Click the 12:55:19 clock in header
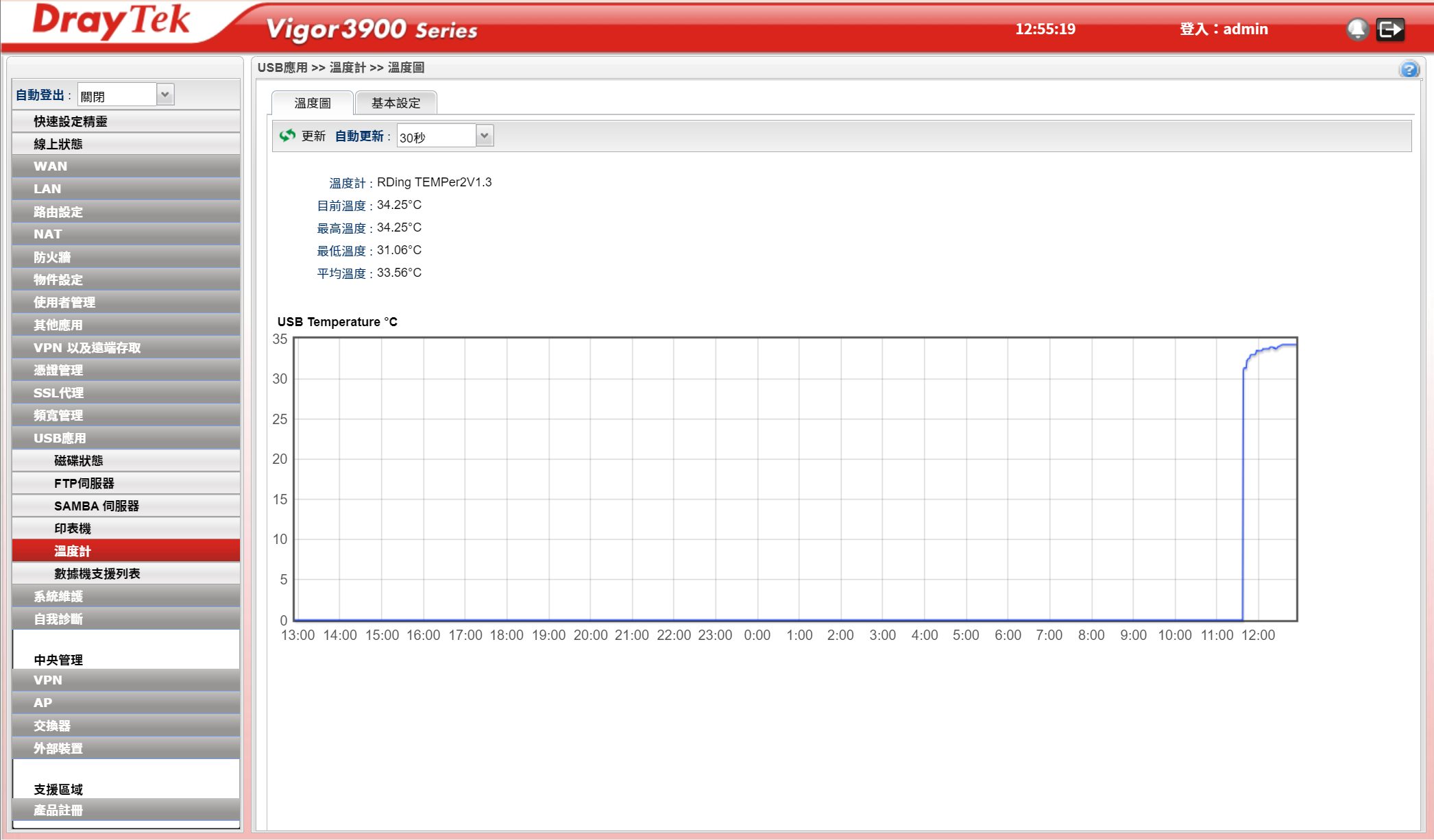The height and width of the screenshot is (840, 1434). 1045,29
